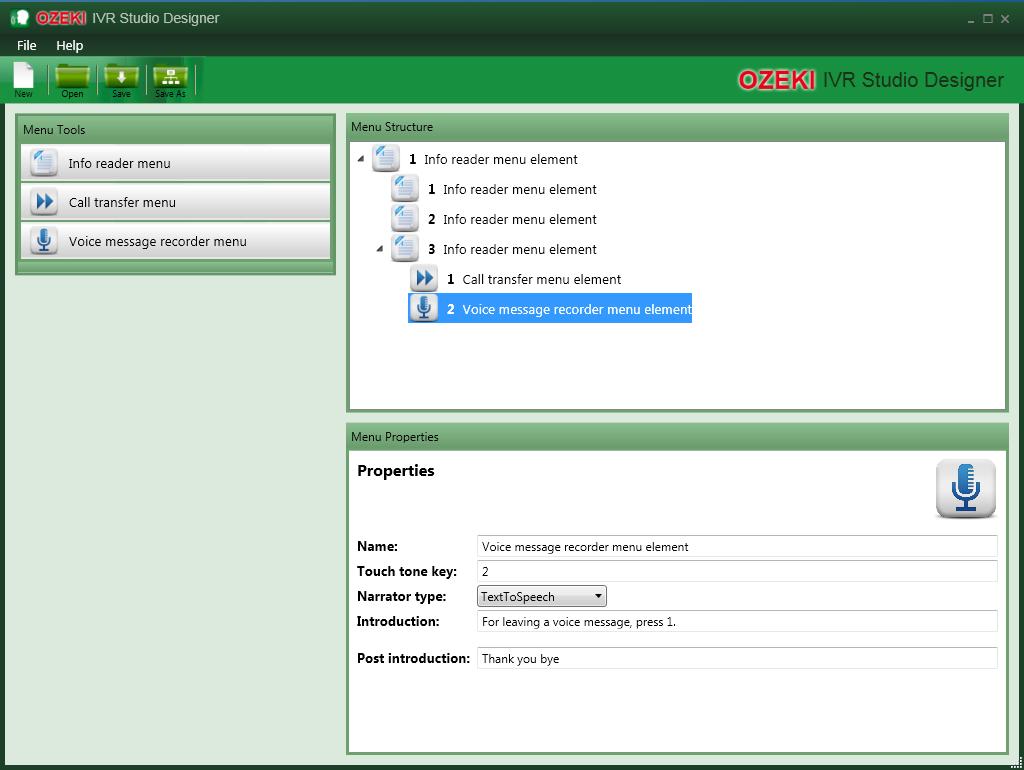Select '1 Call transfer menu element' row
Viewport: 1024px width, 770px height.
[516, 279]
